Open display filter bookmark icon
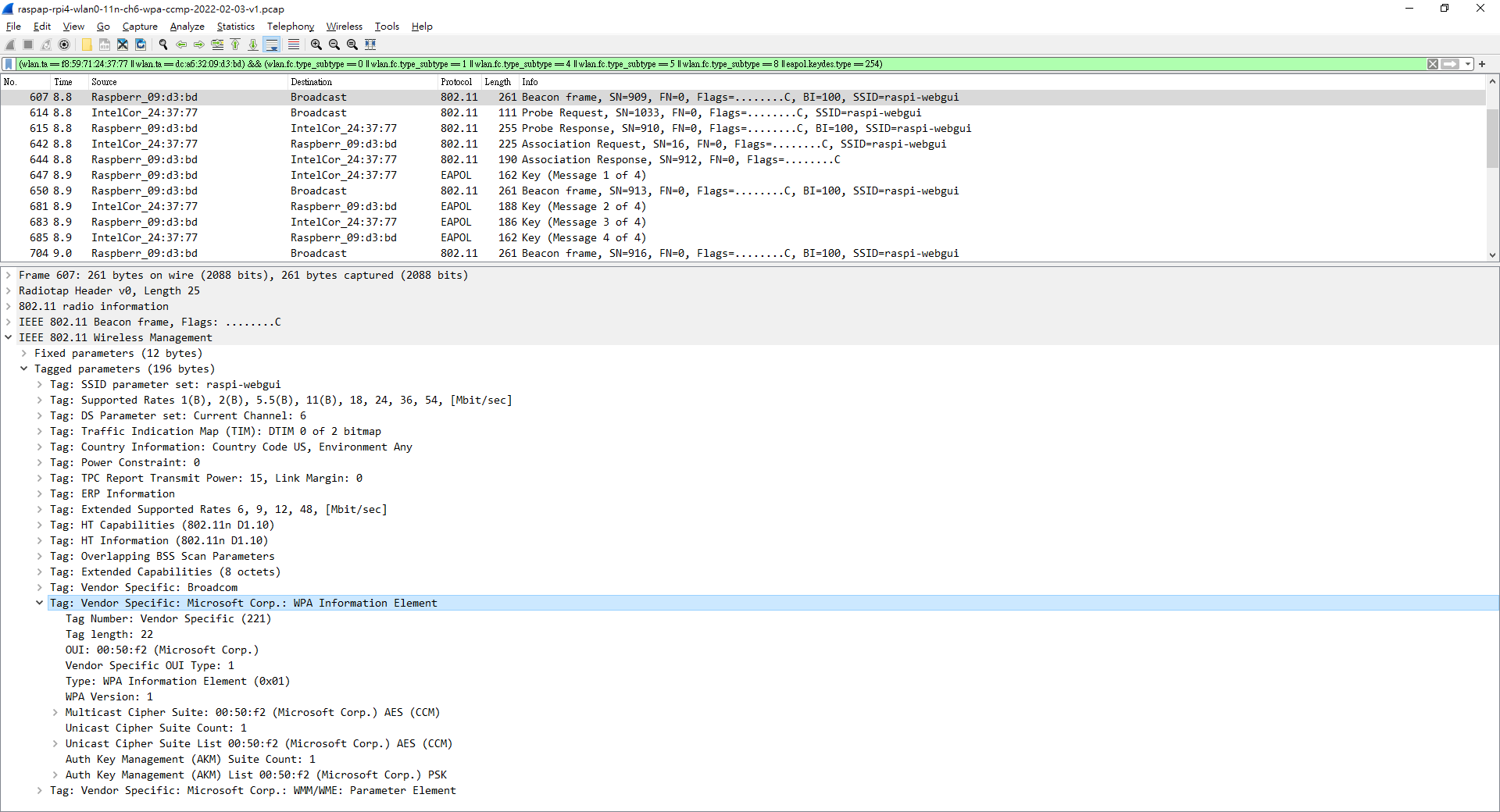 point(9,64)
